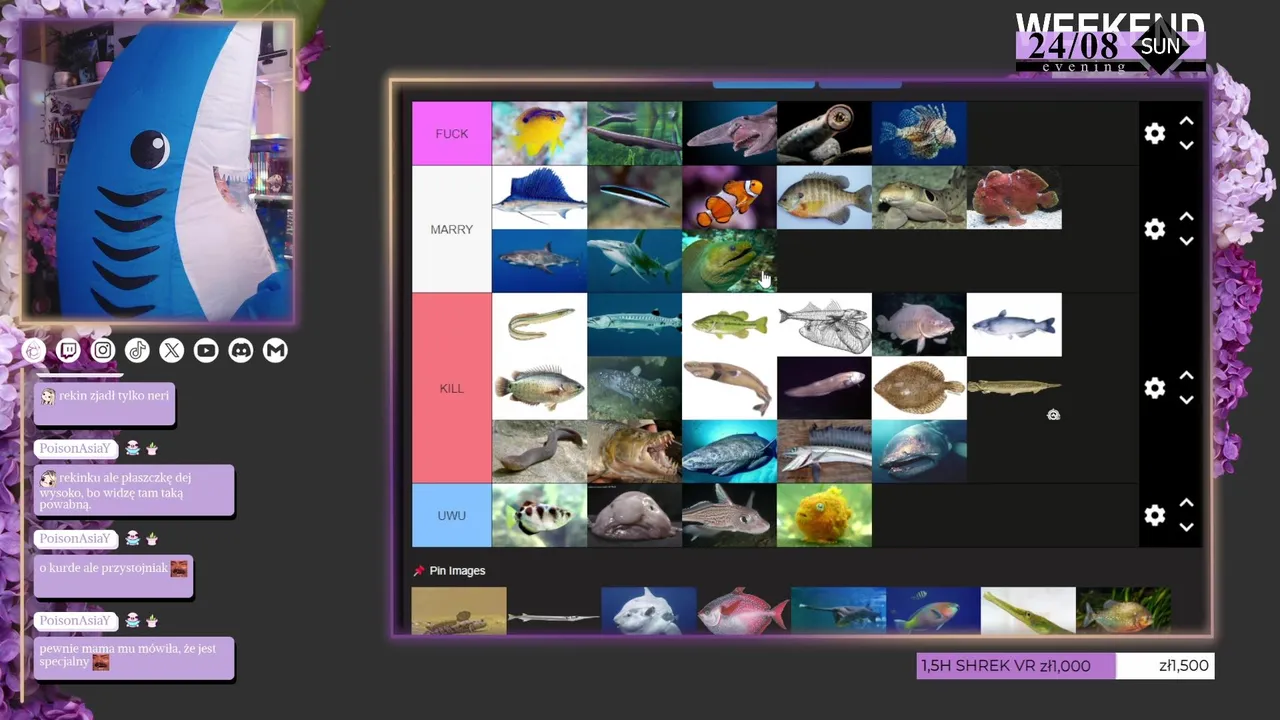The width and height of the screenshot is (1280, 720).
Task: Open settings gear for the FUCK tier
Action: click(x=1155, y=134)
